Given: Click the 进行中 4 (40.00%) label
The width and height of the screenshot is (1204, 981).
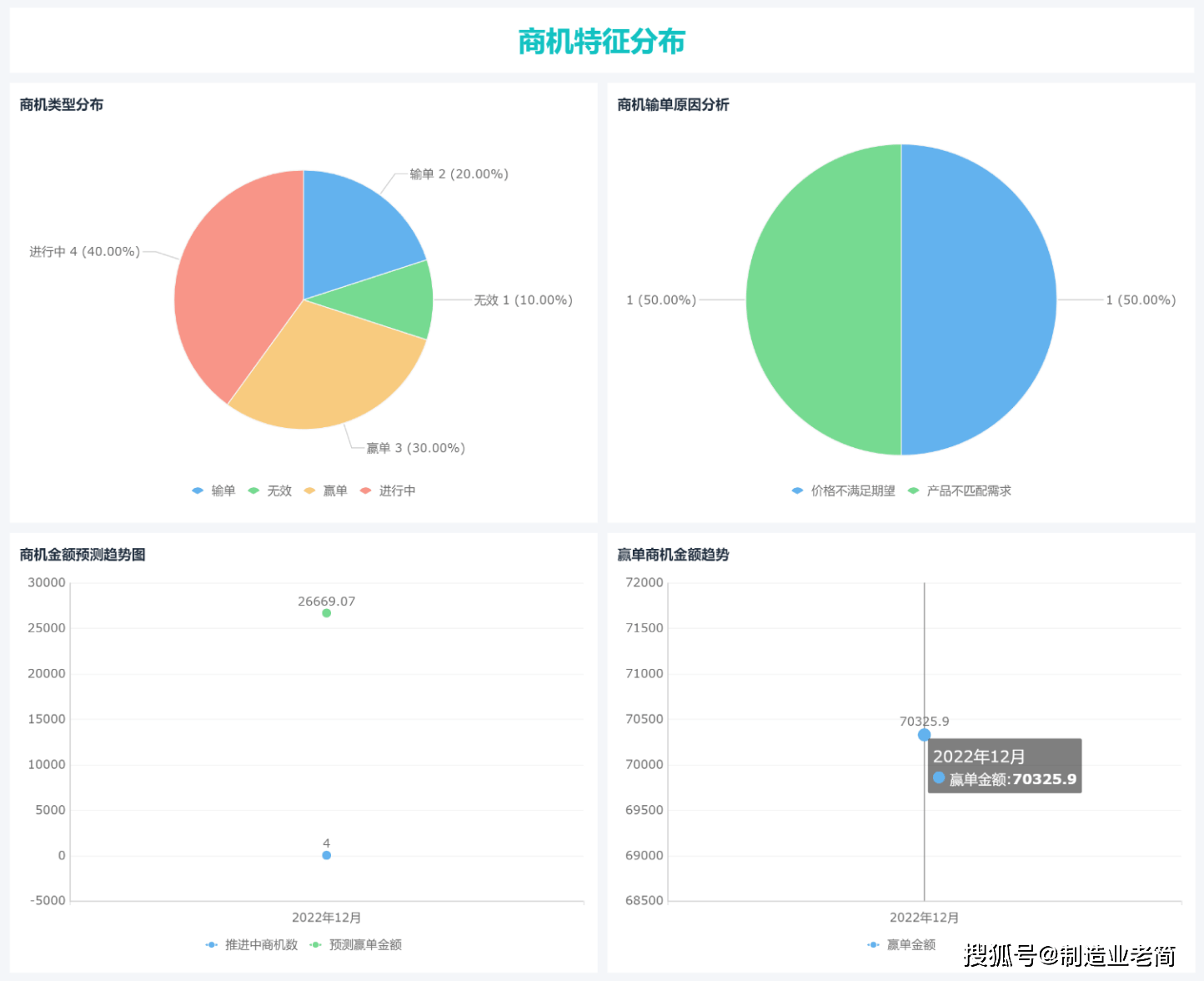Looking at the screenshot, I should [84, 251].
